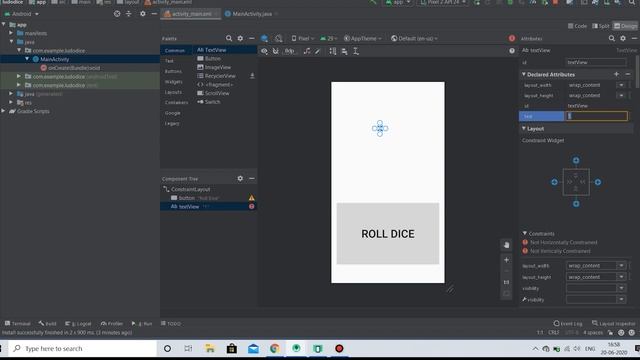Switch to Split view
The image size is (640, 360).
click(600, 26)
